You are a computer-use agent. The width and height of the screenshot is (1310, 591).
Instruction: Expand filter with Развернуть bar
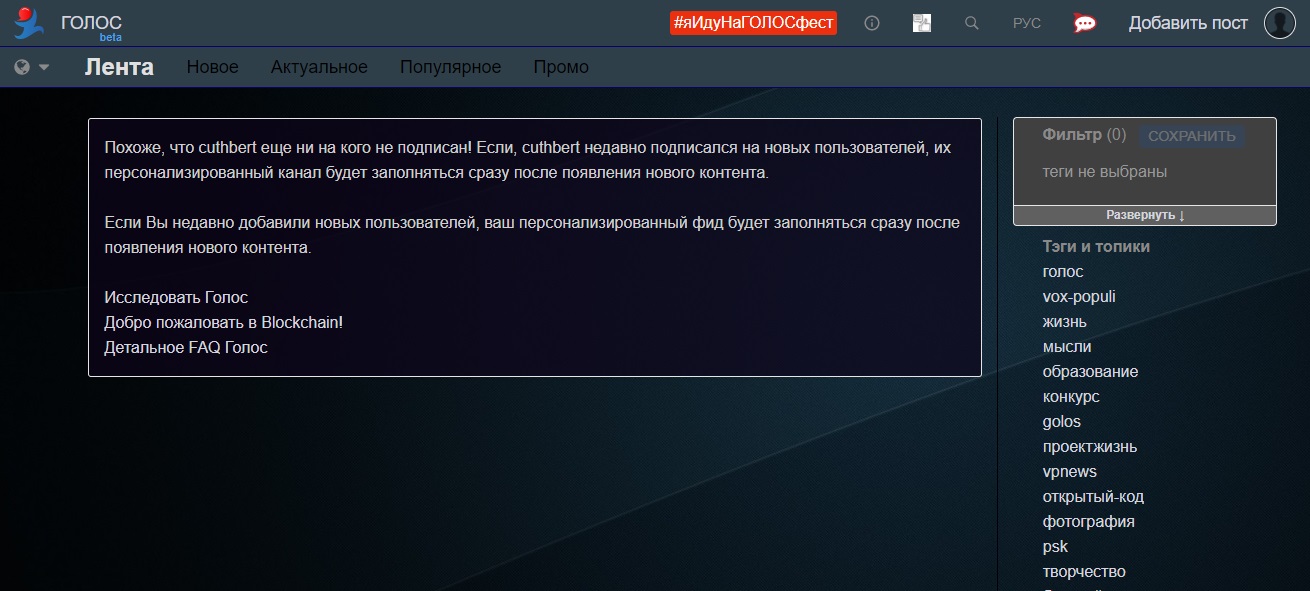pos(1145,215)
